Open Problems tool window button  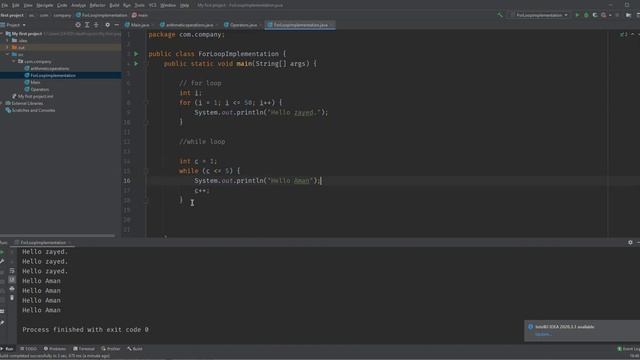tap(55, 349)
